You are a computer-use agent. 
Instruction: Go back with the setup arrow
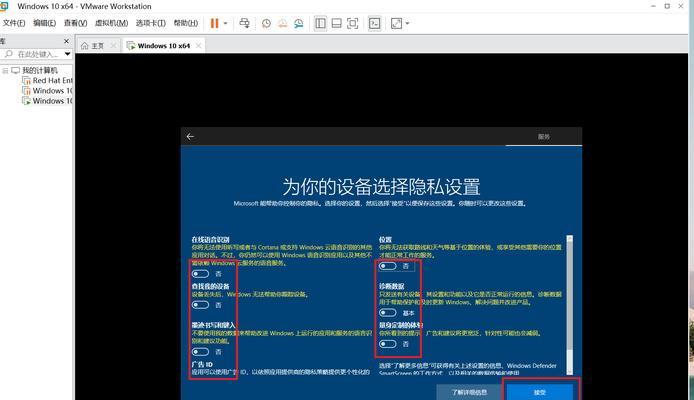click(190, 137)
